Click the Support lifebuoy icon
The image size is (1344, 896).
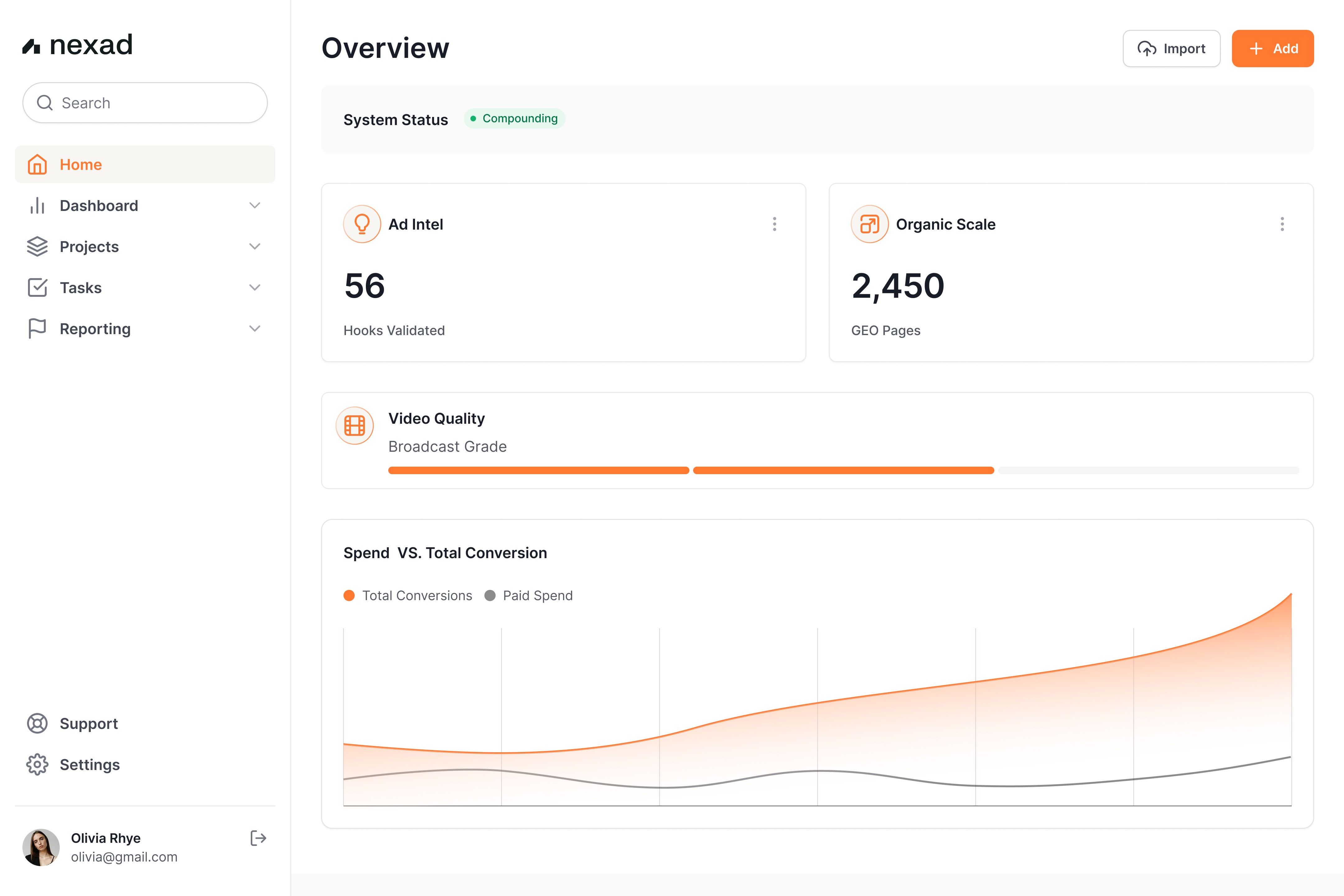37,723
